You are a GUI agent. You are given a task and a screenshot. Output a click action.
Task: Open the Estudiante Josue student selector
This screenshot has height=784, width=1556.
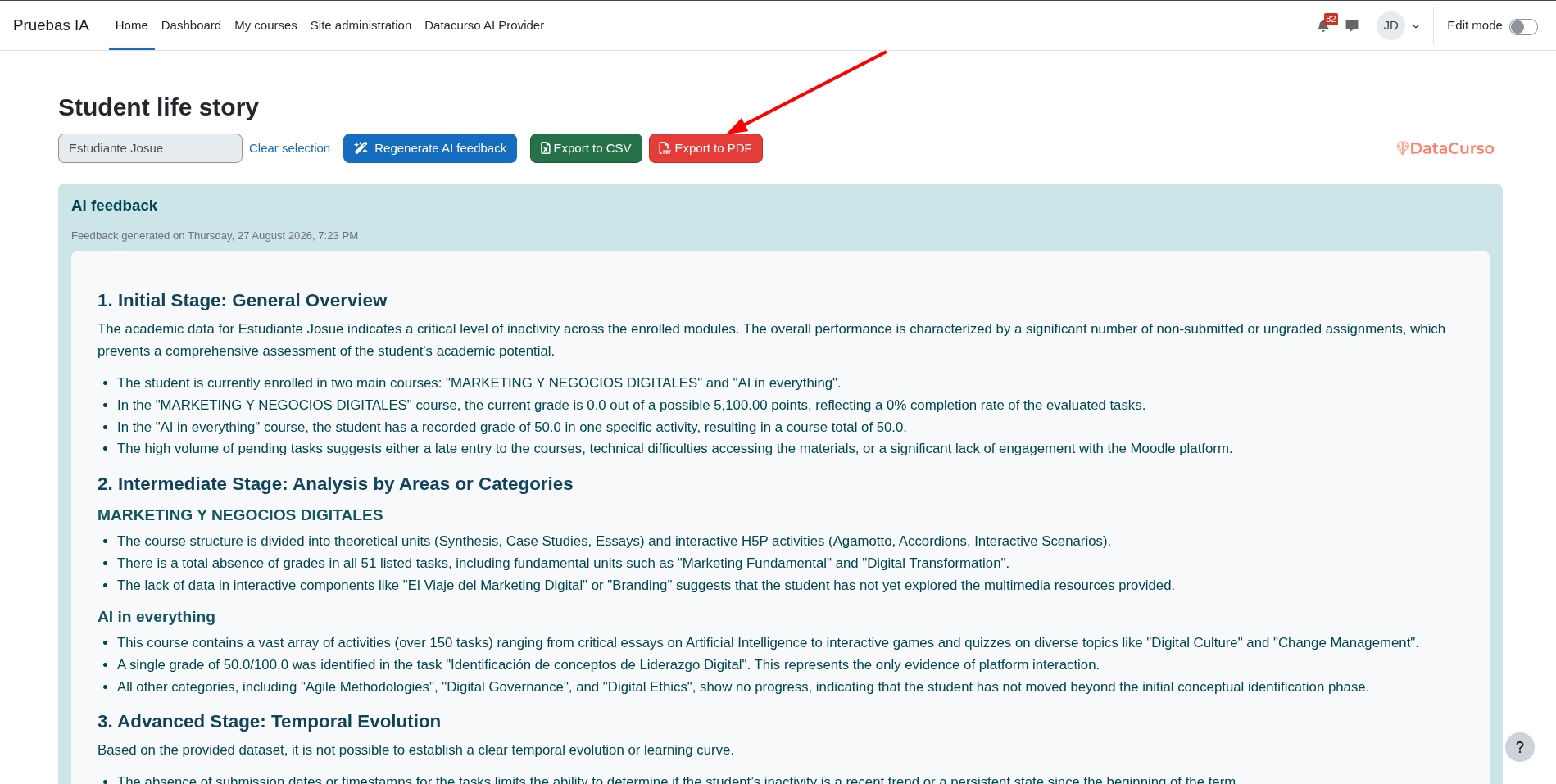tap(150, 148)
